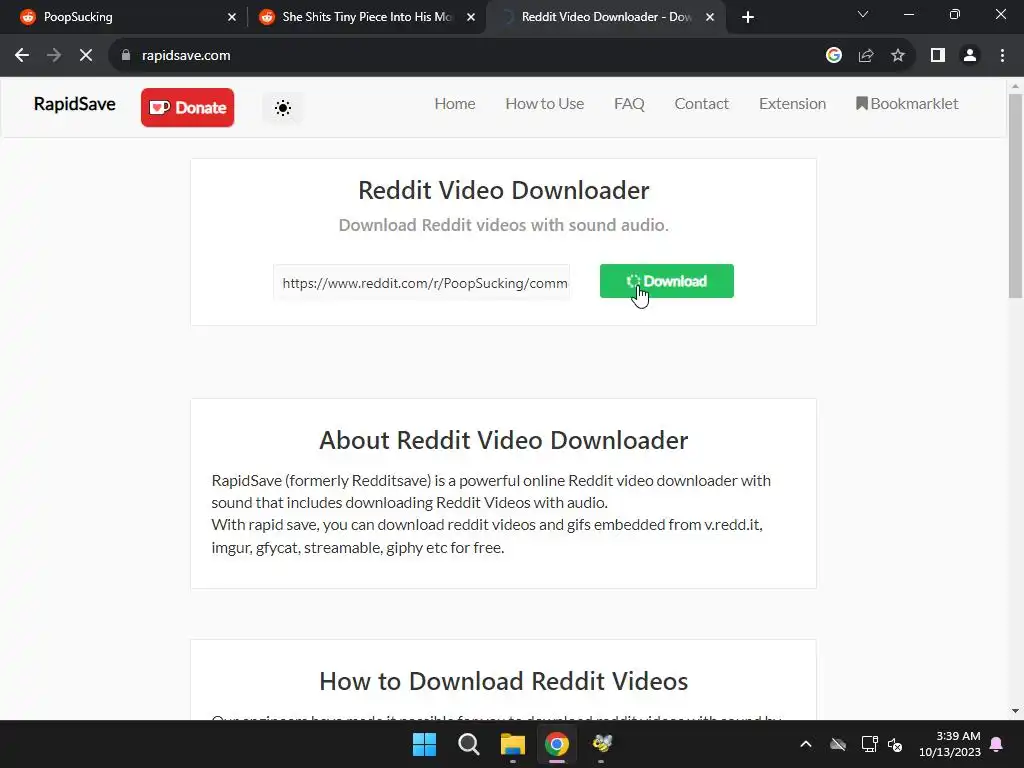Screen dimensions: 1024x768
Task: Click 'How to Download Reddit Videos' heading
Action: [504, 681]
